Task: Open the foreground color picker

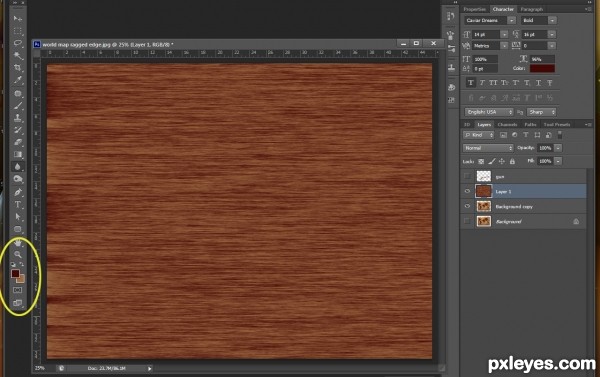Action: [x=15, y=273]
